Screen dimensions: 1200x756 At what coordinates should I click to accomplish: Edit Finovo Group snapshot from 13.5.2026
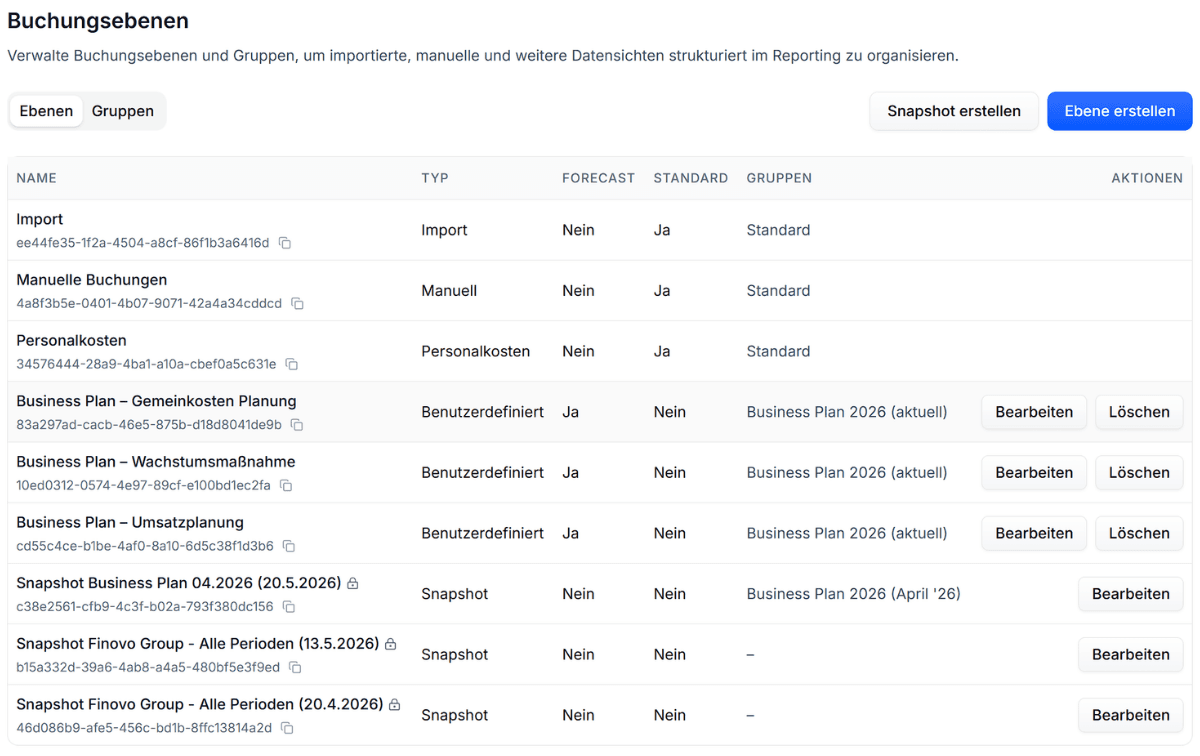click(1131, 654)
